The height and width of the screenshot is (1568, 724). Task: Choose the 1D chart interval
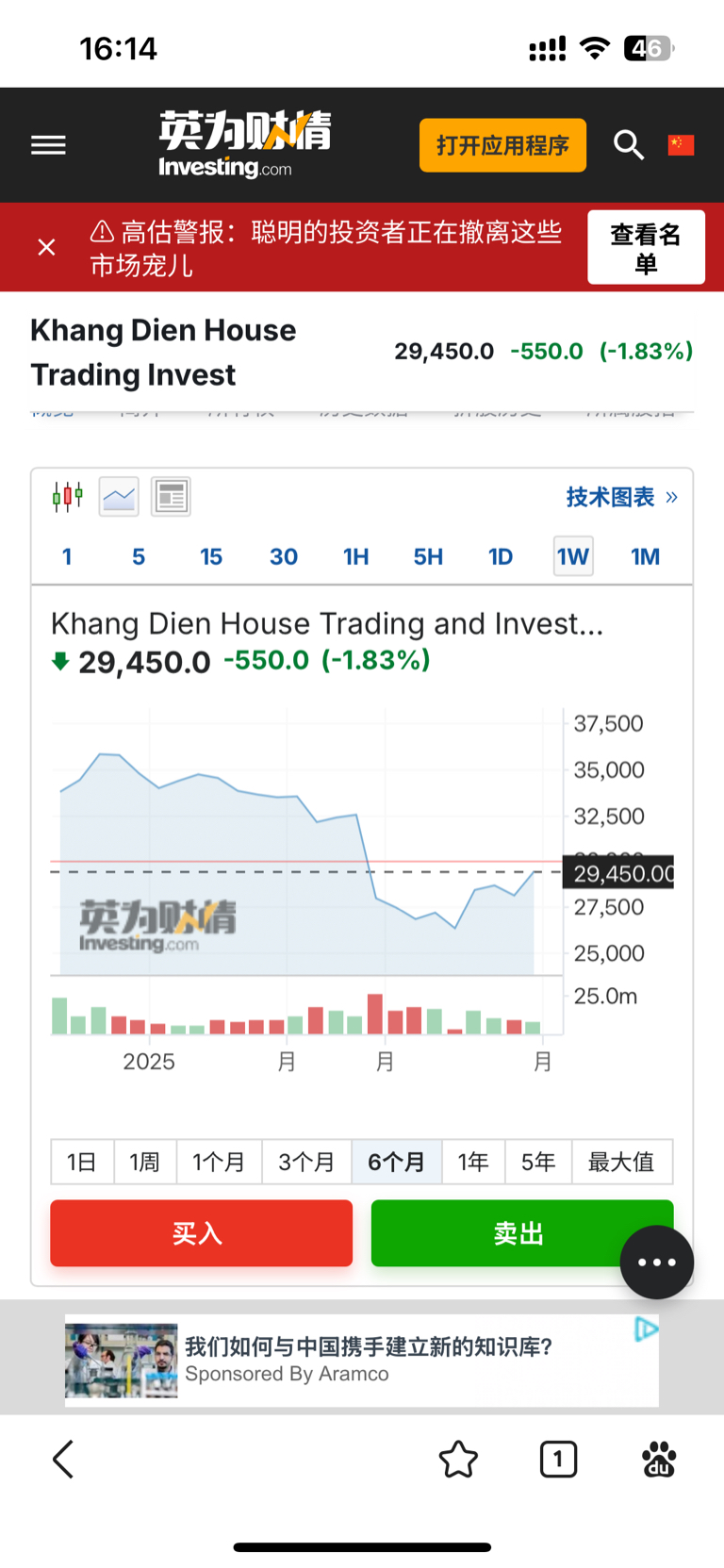[x=501, y=556]
